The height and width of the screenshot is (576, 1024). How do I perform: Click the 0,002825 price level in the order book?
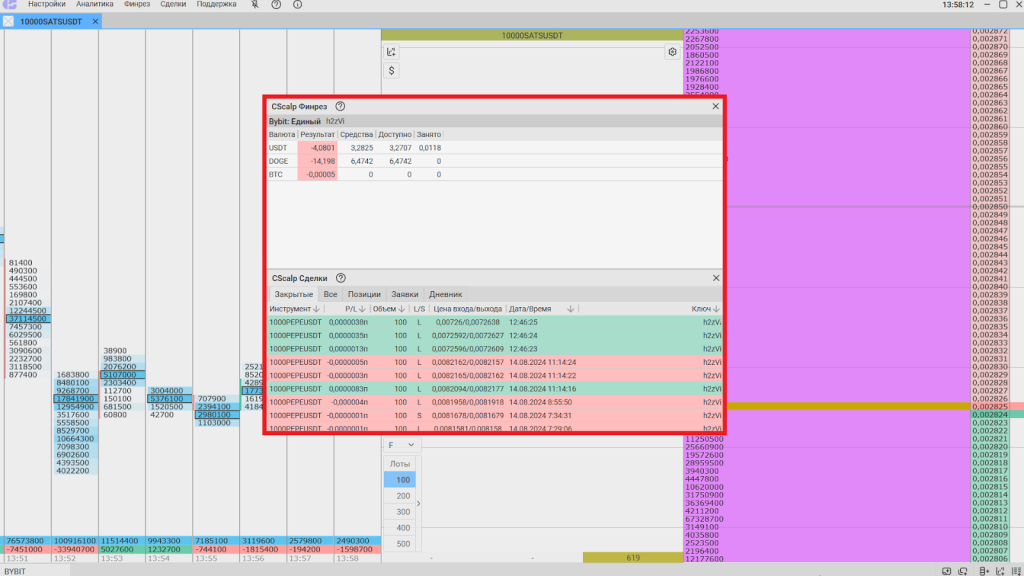pos(997,408)
